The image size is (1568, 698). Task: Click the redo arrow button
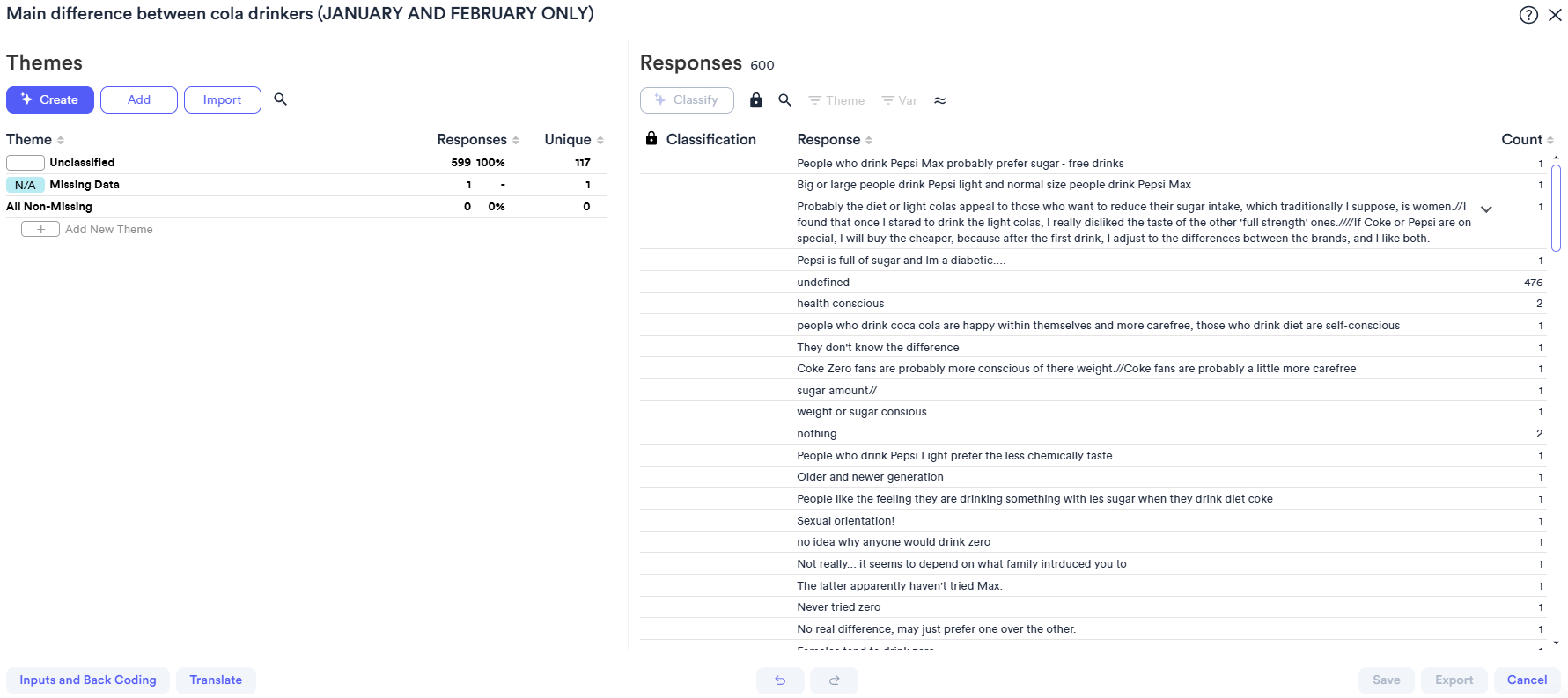(834, 680)
